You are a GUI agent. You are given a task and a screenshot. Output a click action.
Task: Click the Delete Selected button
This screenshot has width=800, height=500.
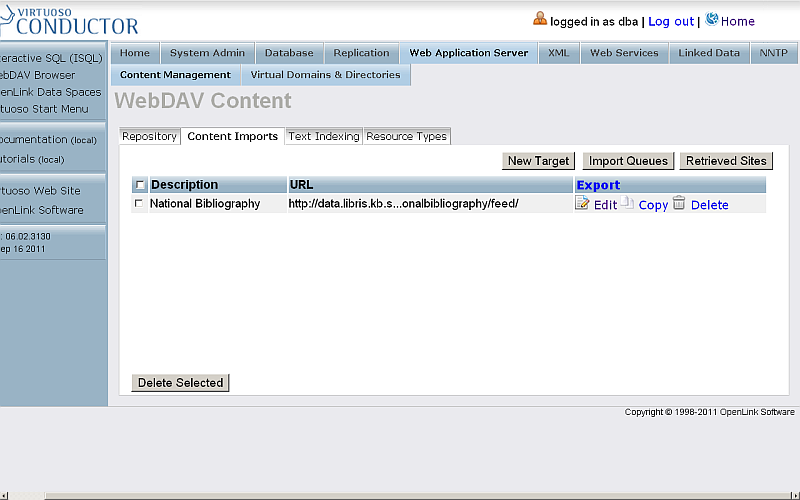pyautogui.click(x=180, y=383)
